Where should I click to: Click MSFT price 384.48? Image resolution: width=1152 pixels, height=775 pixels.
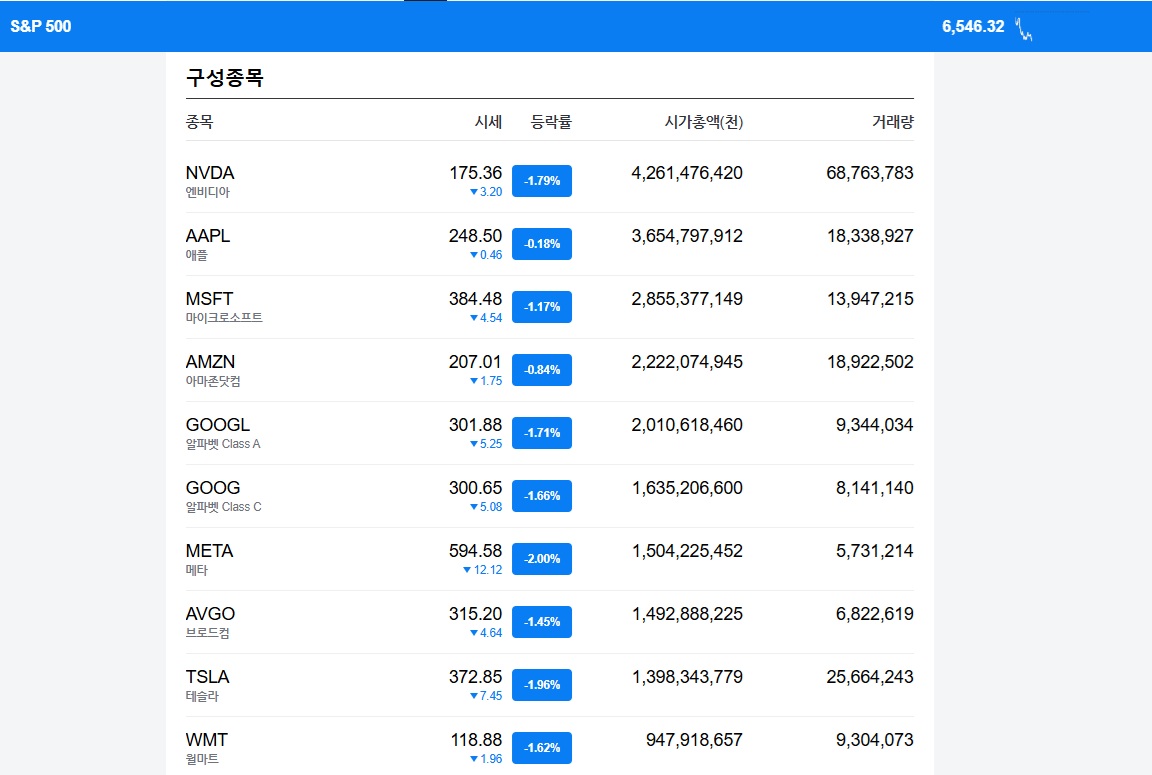point(475,299)
